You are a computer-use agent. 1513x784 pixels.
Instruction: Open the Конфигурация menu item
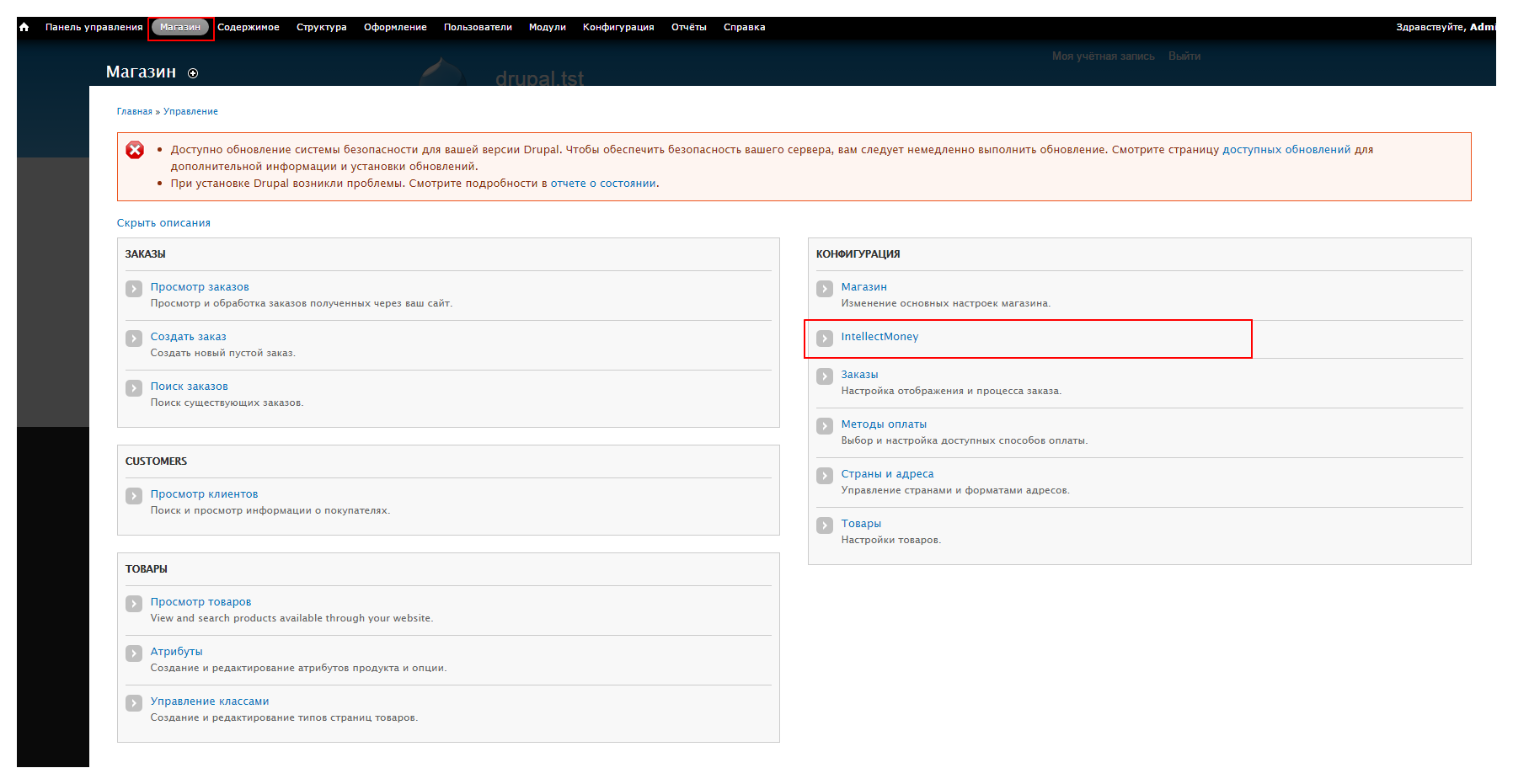618,27
